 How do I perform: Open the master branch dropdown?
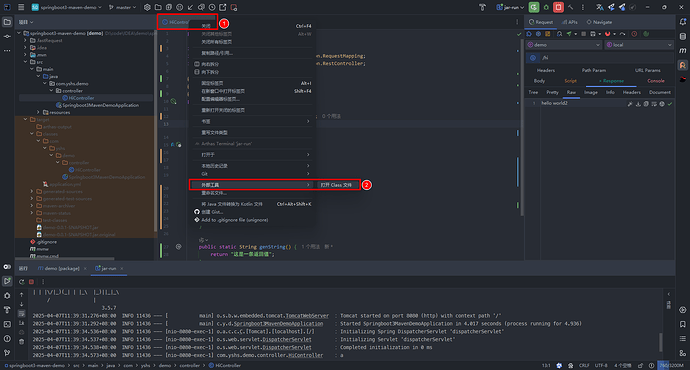(122, 7)
